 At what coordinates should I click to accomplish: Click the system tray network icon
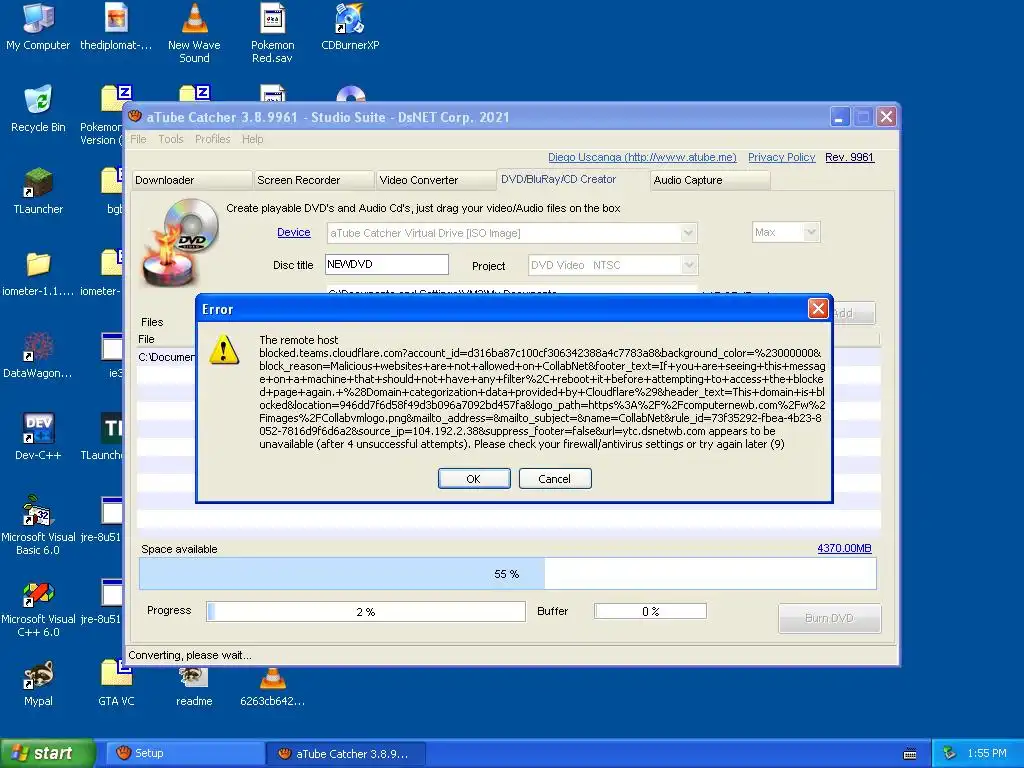coord(950,753)
